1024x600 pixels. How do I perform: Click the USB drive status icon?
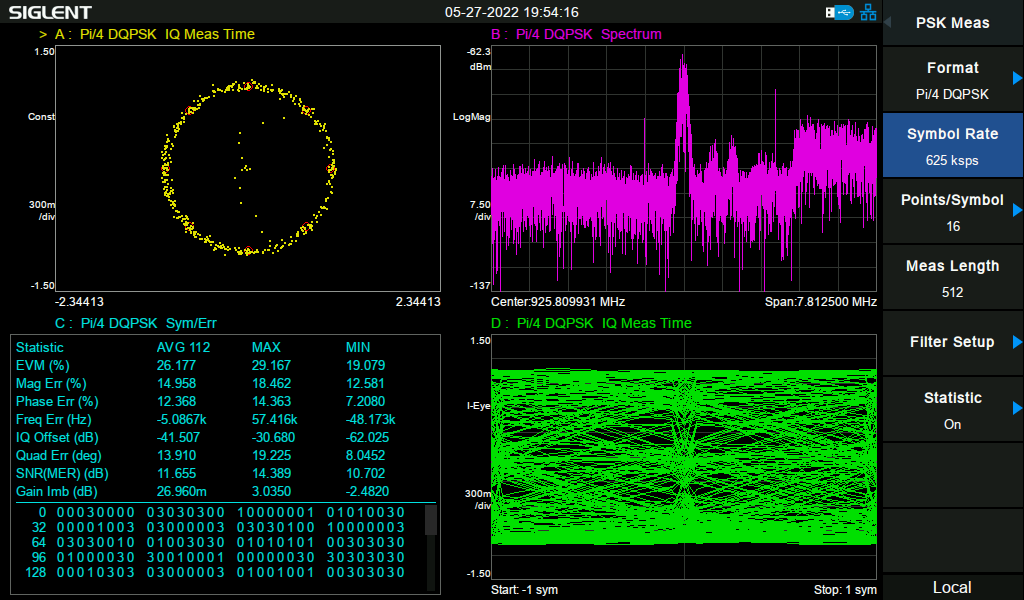tap(840, 12)
